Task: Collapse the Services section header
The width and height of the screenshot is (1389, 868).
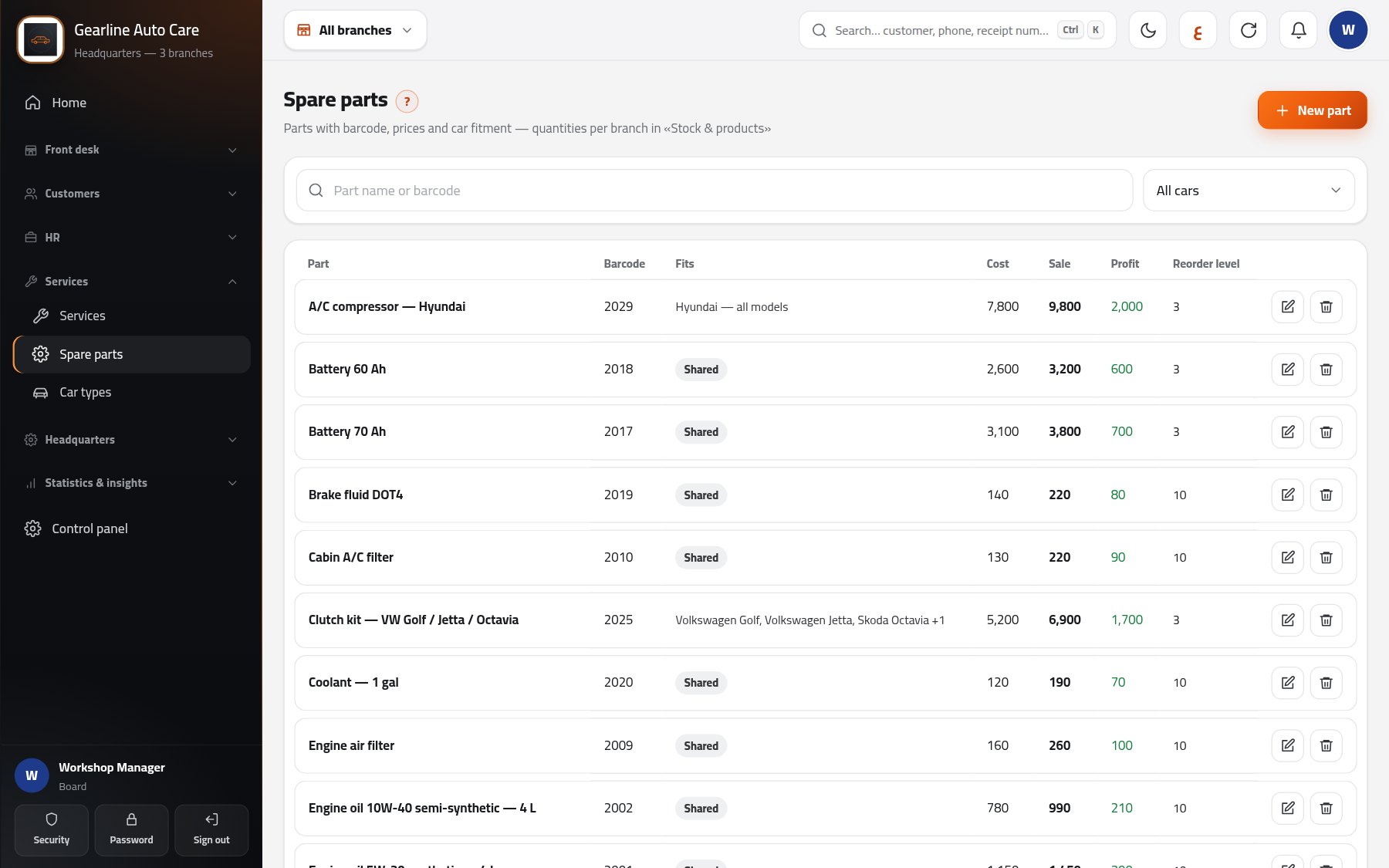Action: click(x=131, y=282)
